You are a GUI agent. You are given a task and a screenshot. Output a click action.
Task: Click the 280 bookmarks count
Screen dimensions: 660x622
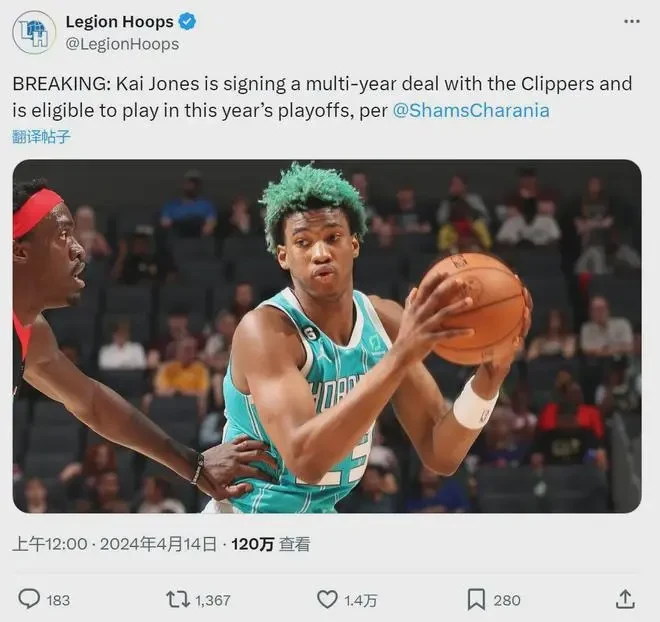coord(507,600)
